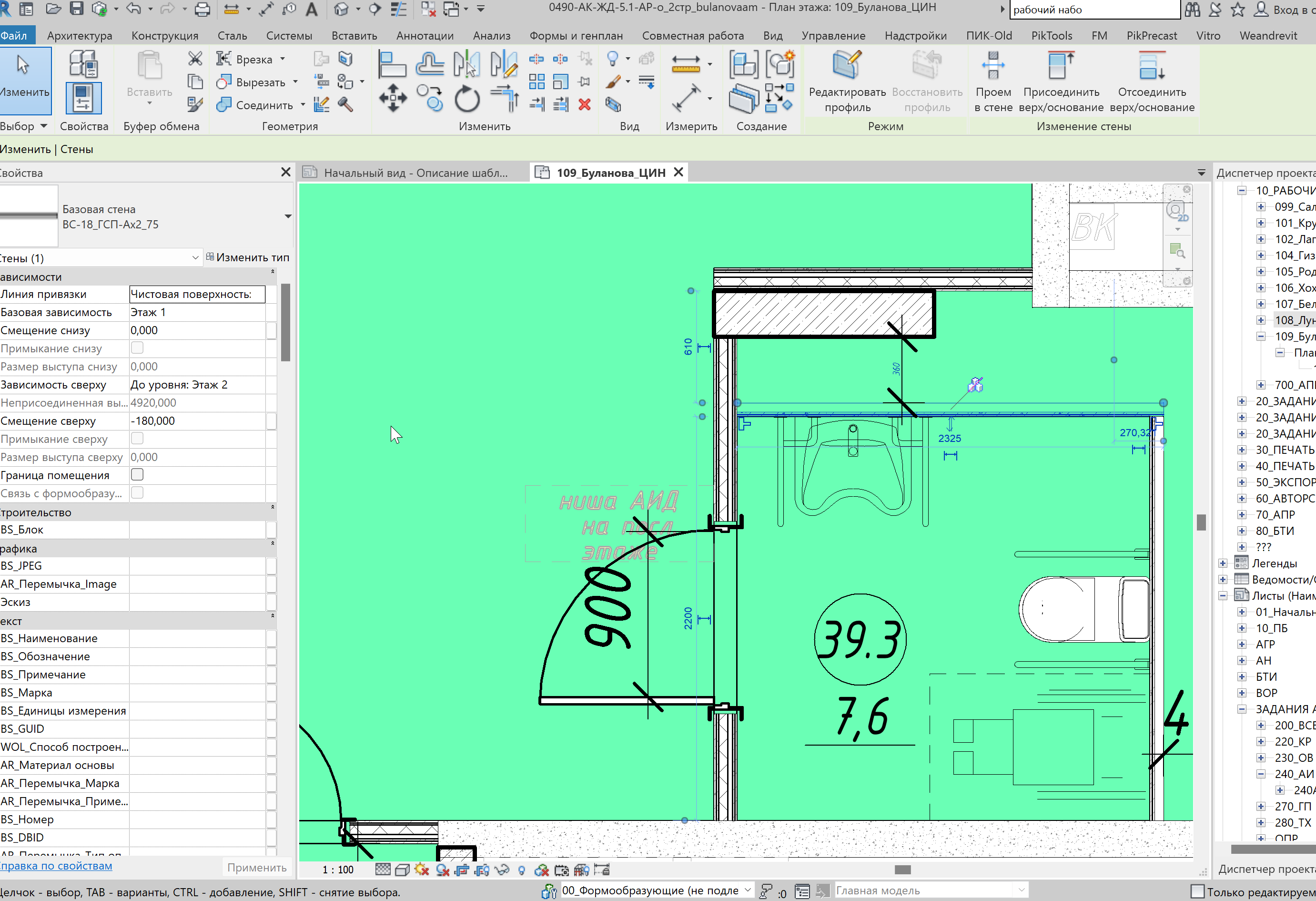The width and height of the screenshot is (1316, 901).
Task: Toggle the Граница помещения checkbox
Action: tap(137, 475)
